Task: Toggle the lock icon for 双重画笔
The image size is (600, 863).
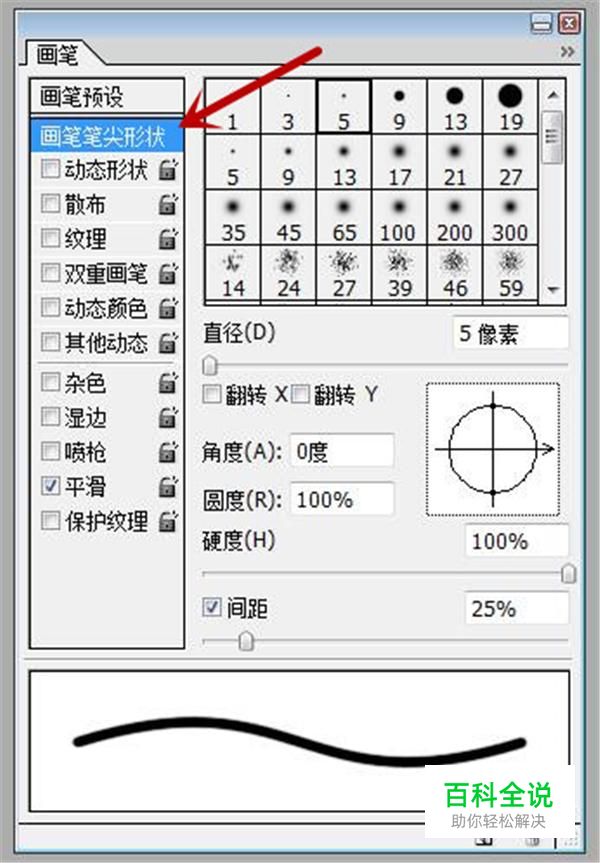Action: 168,274
